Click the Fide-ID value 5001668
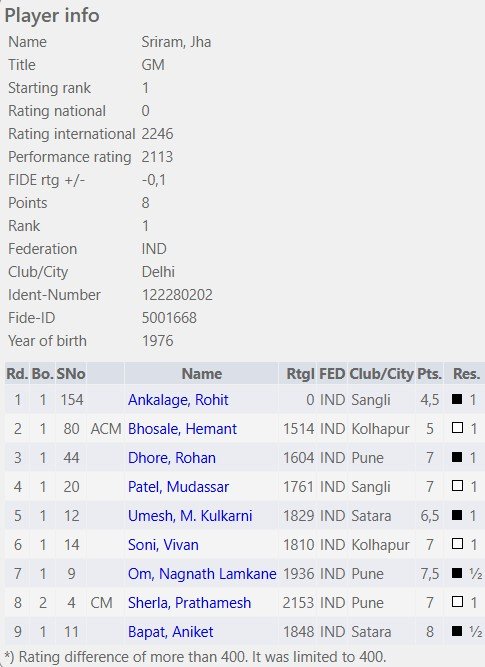Viewport: 485px width, 667px height. pyautogui.click(x=169, y=318)
